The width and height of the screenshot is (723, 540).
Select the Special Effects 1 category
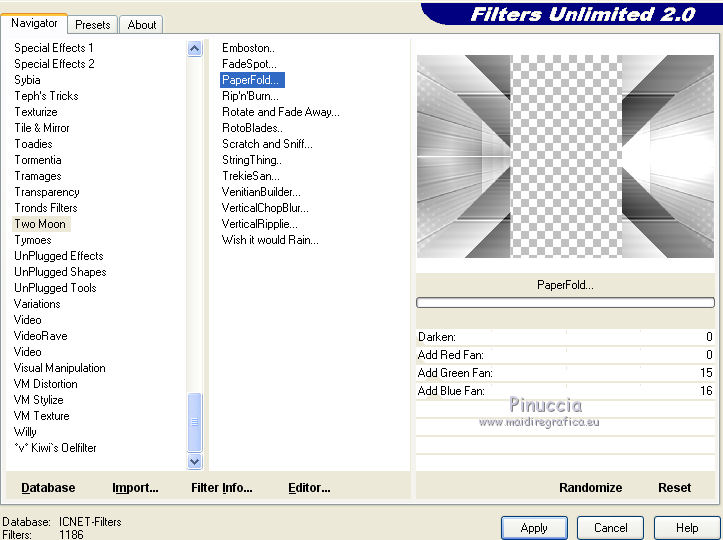(53, 48)
